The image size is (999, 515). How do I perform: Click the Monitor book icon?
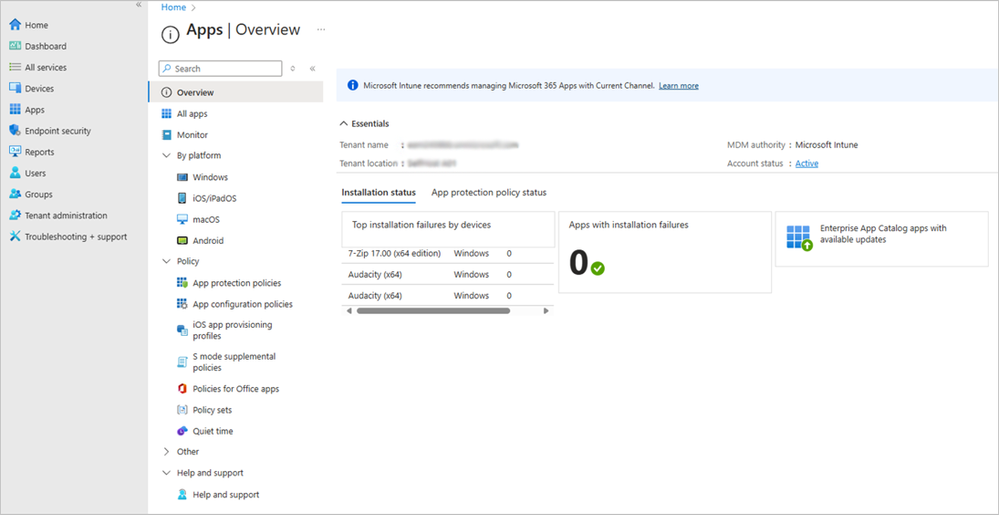point(166,135)
